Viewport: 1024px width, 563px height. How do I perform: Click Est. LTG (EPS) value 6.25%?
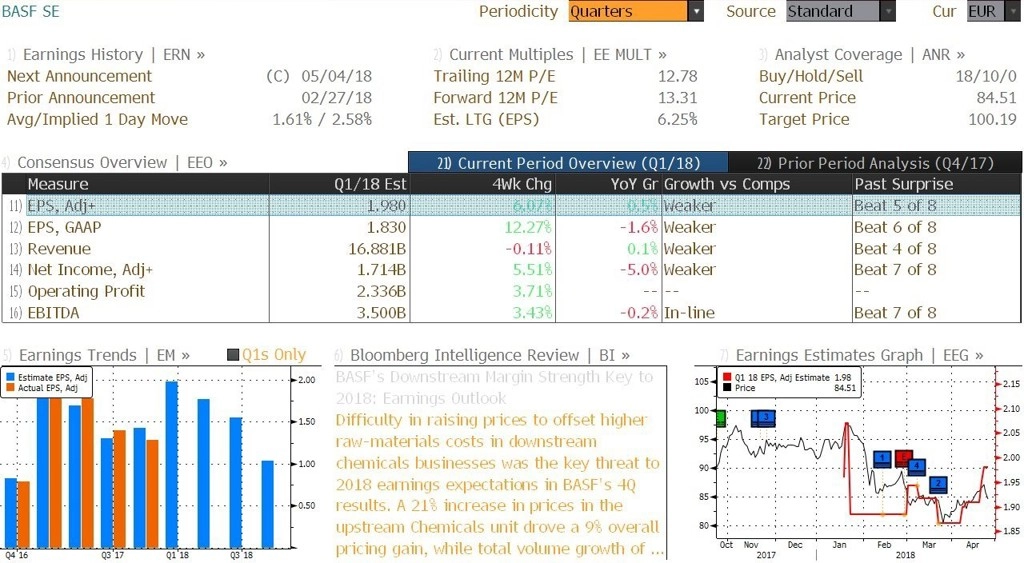[x=676, y=120]
